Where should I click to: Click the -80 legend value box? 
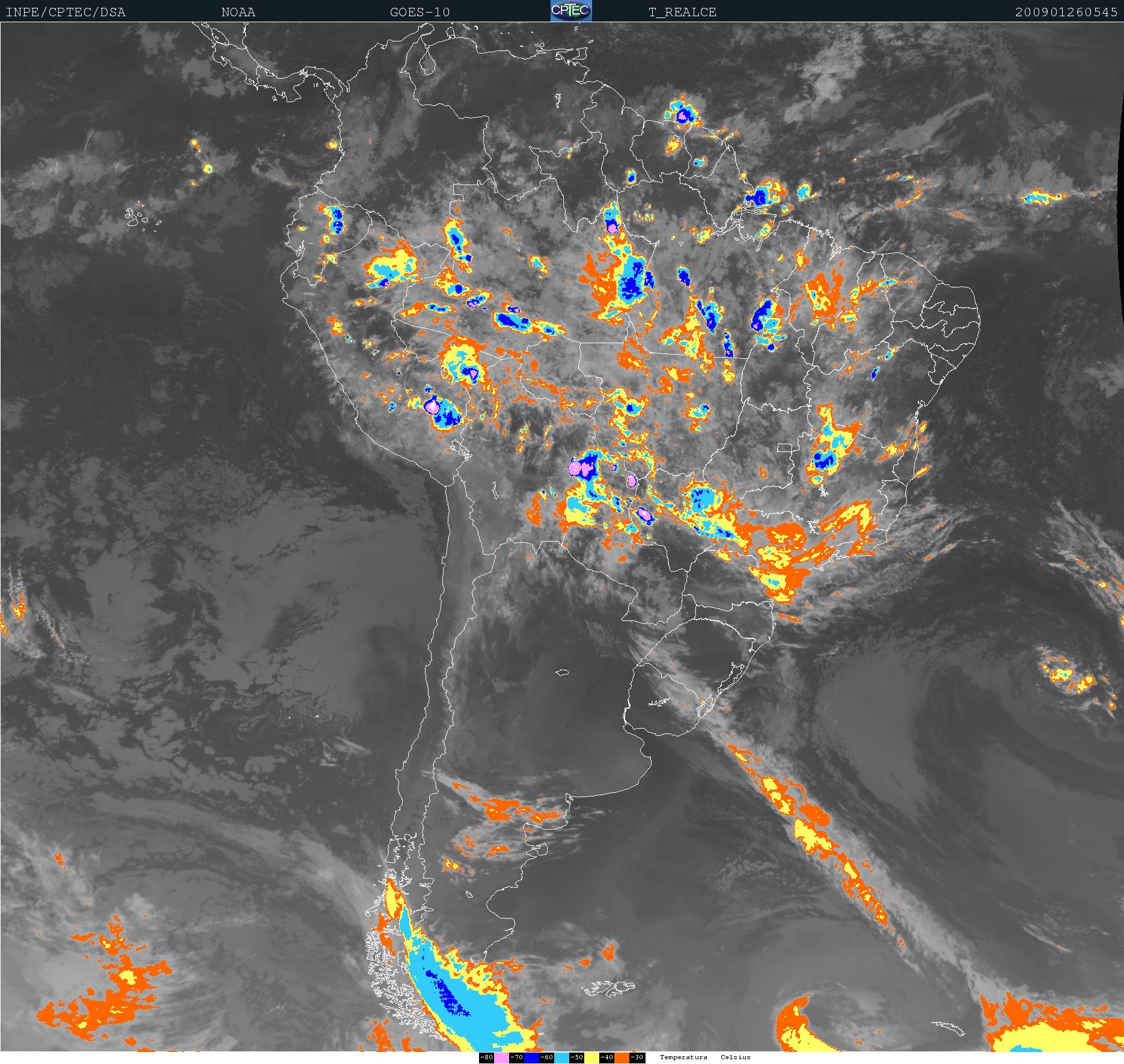point(486,1057)
